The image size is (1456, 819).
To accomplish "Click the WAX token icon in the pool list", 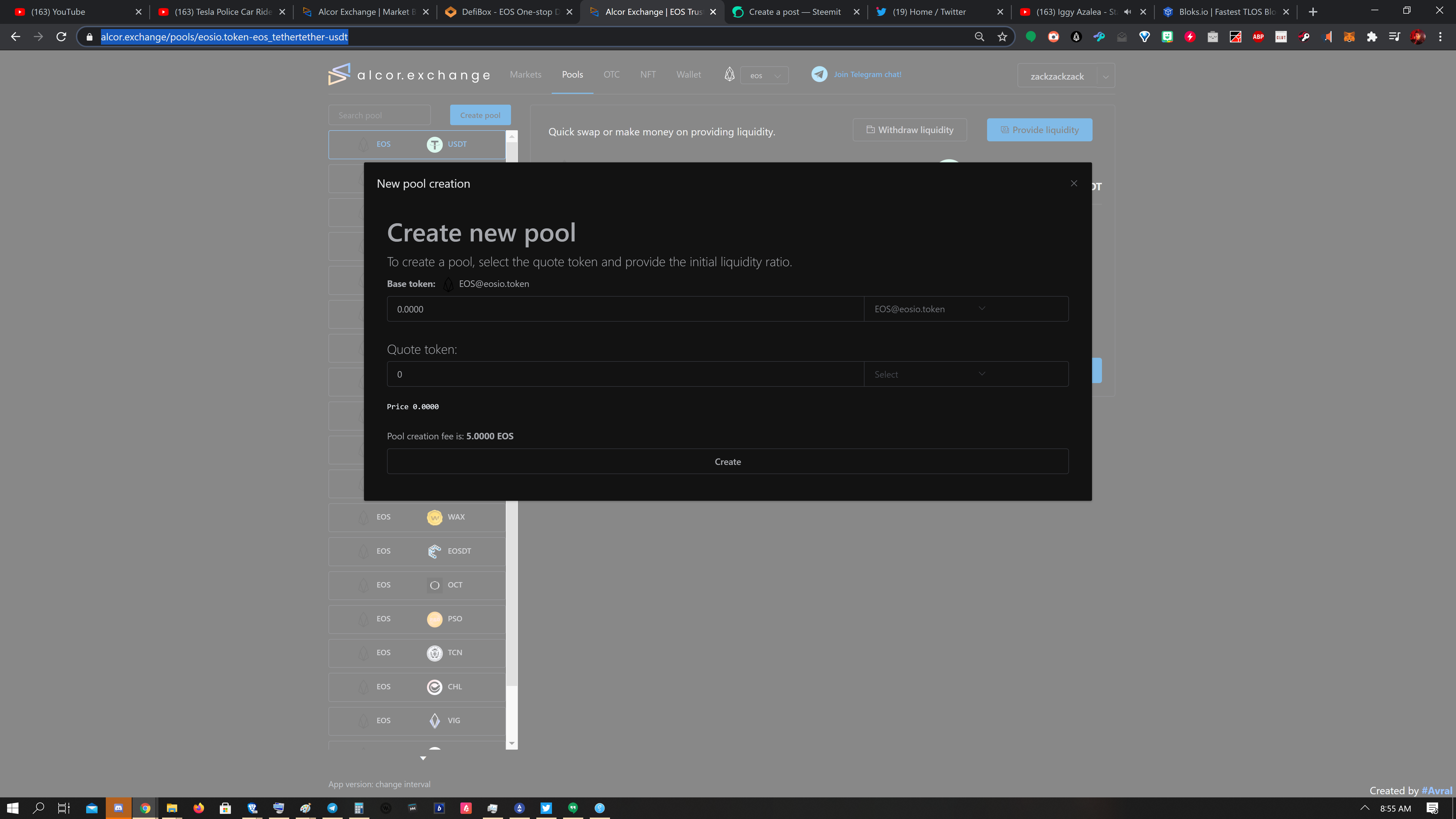I will [x=434, y=517].
